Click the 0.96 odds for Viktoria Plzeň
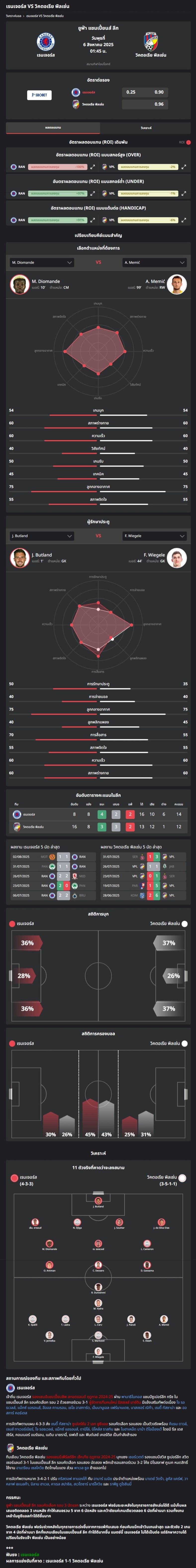Image resolution: width=196 pixels, height=1568 pixels. click(158, 104)
